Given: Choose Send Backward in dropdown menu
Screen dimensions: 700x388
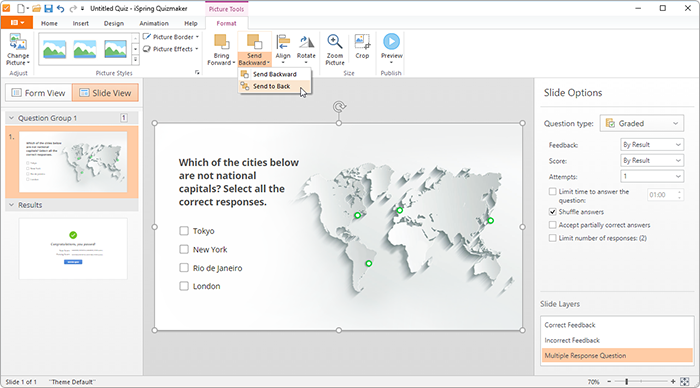Looking at the screenshot, I should coord(275,74).
